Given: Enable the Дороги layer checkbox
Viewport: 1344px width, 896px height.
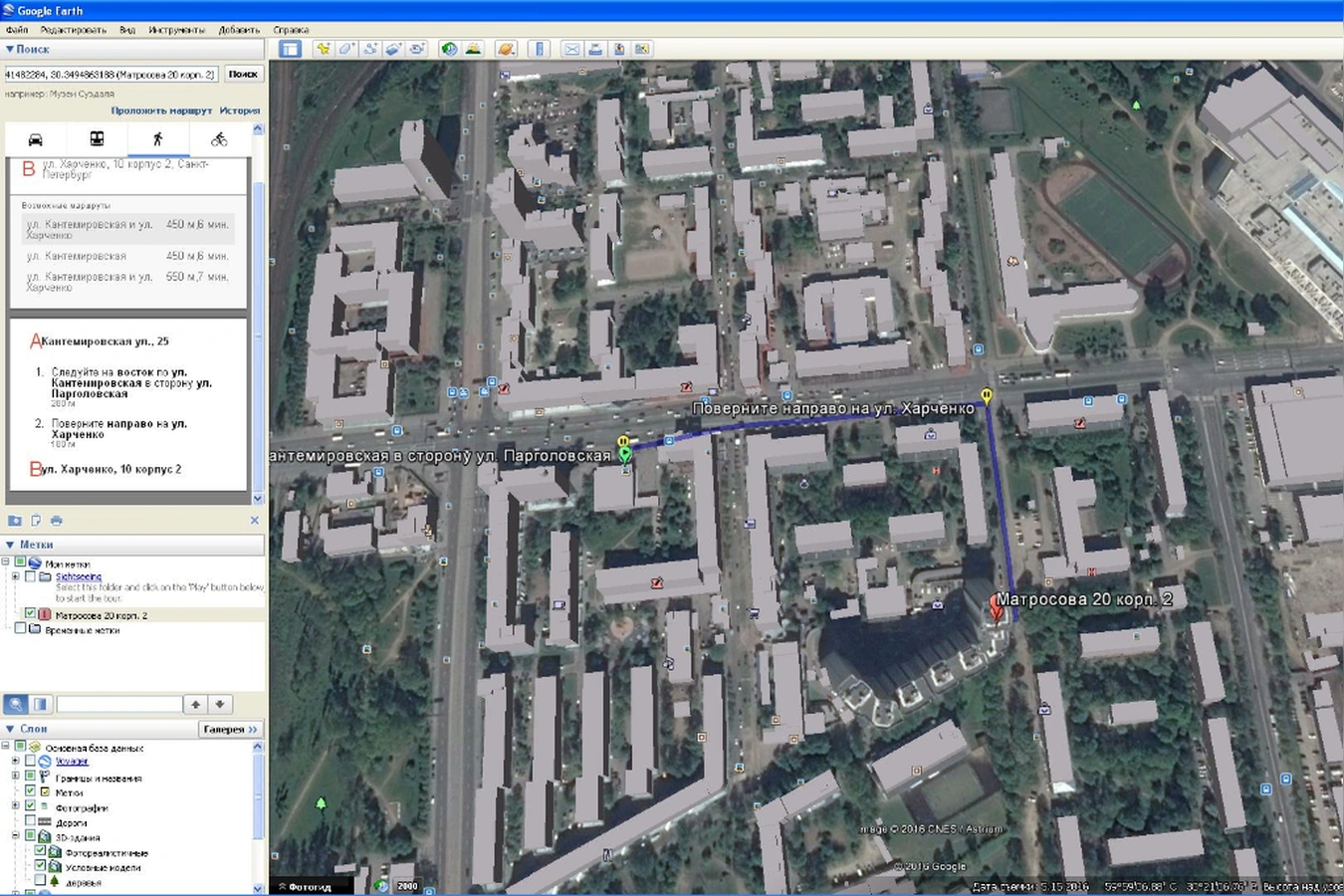Looking at the screenshot, I should tap(30, 822).
